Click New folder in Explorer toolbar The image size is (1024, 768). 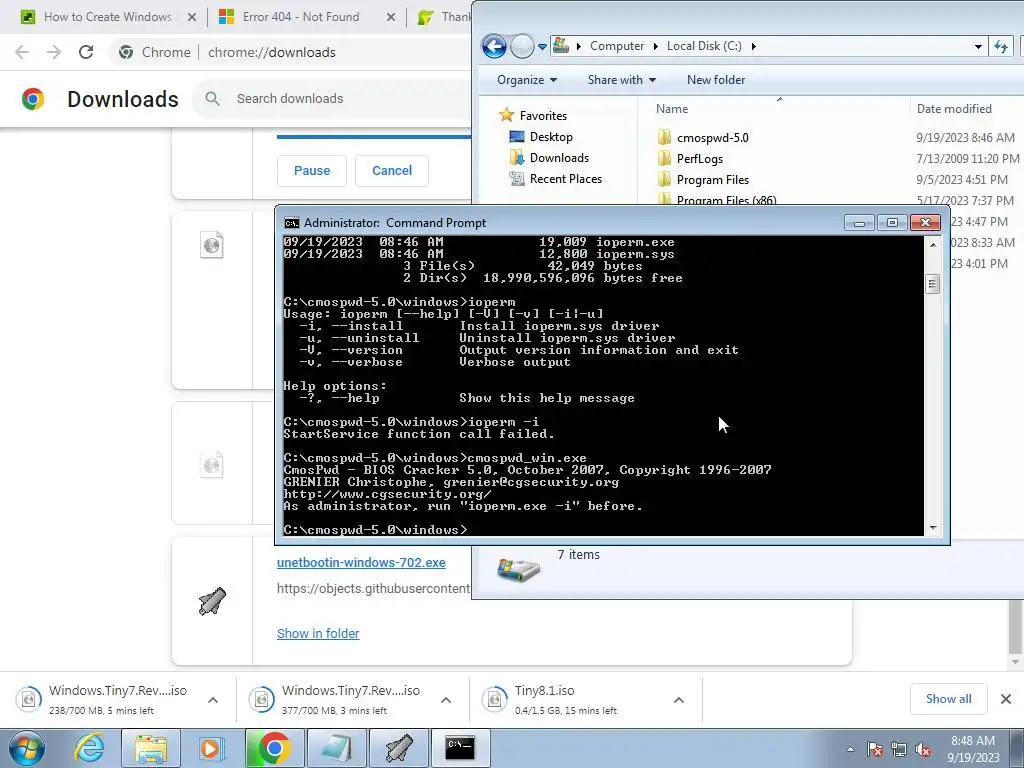716,80
